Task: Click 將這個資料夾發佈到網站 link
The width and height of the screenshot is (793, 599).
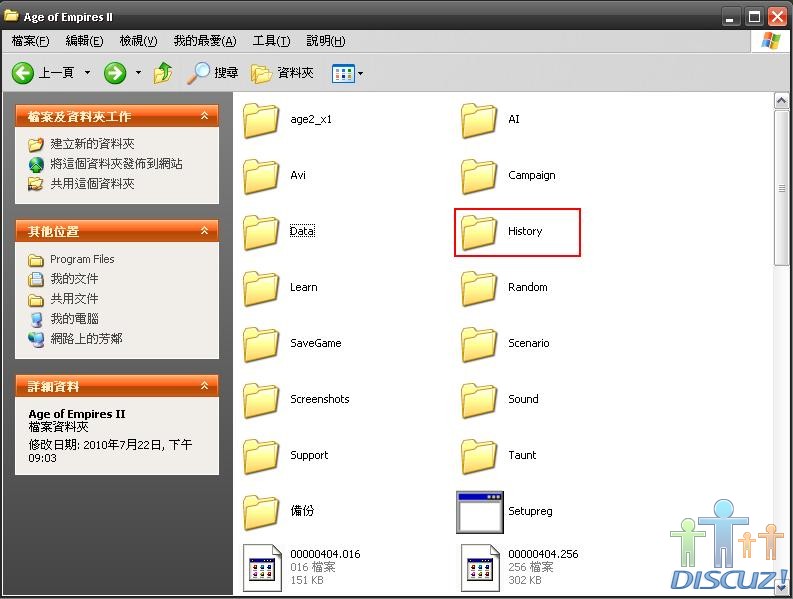Action: point(116,164)
